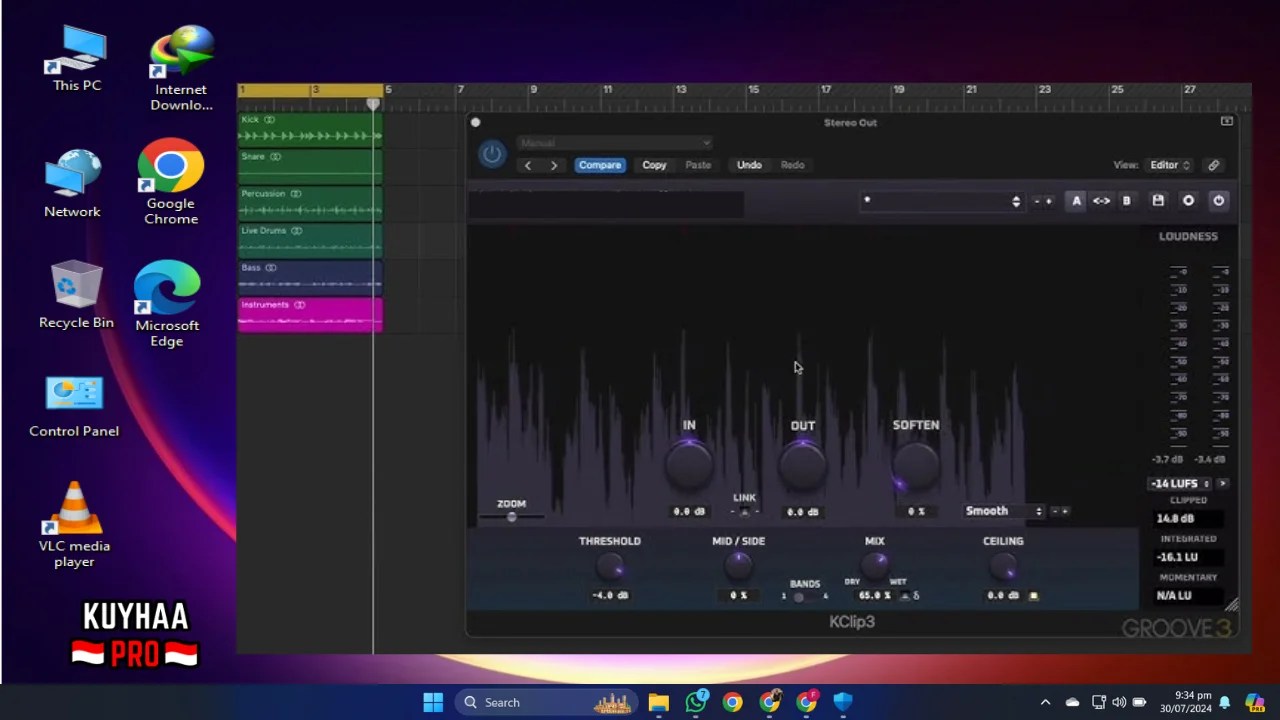Click the Redo button in plugin header

click(792, 165)
